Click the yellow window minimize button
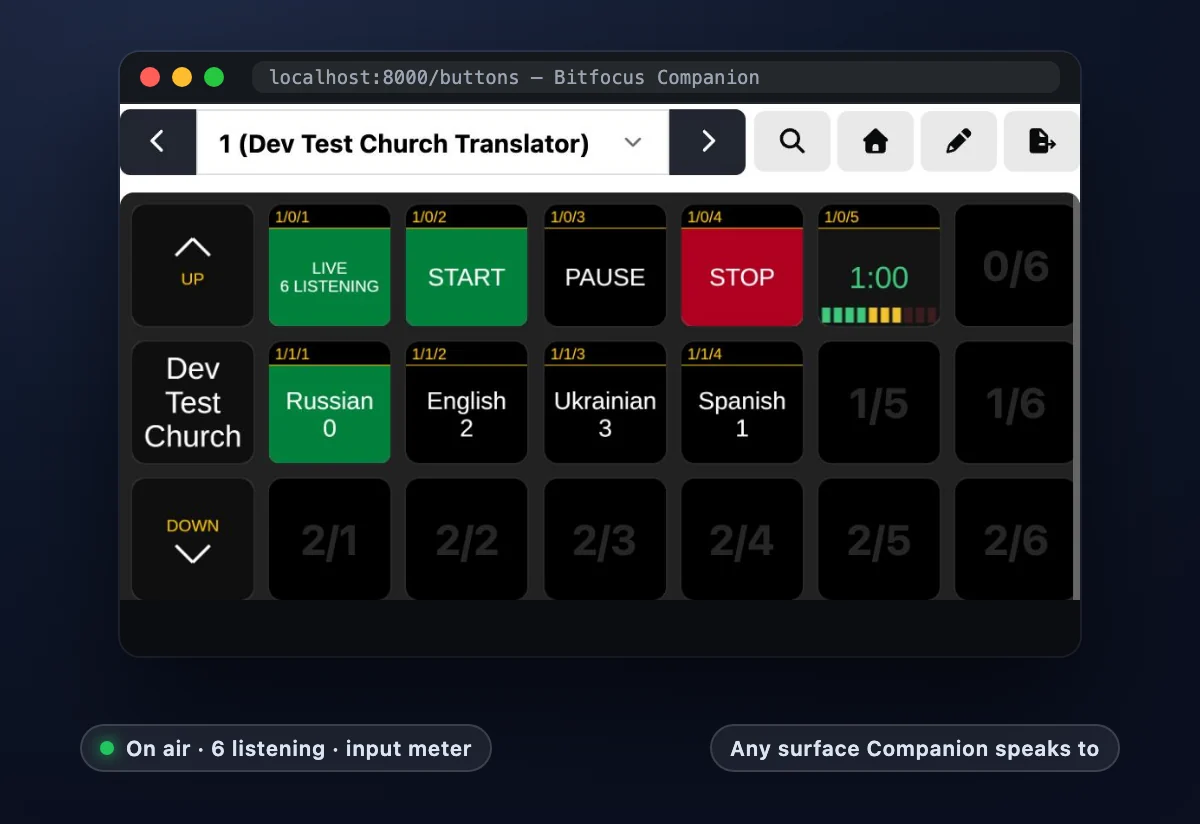The image size is (1200, 824). (182, 77)
